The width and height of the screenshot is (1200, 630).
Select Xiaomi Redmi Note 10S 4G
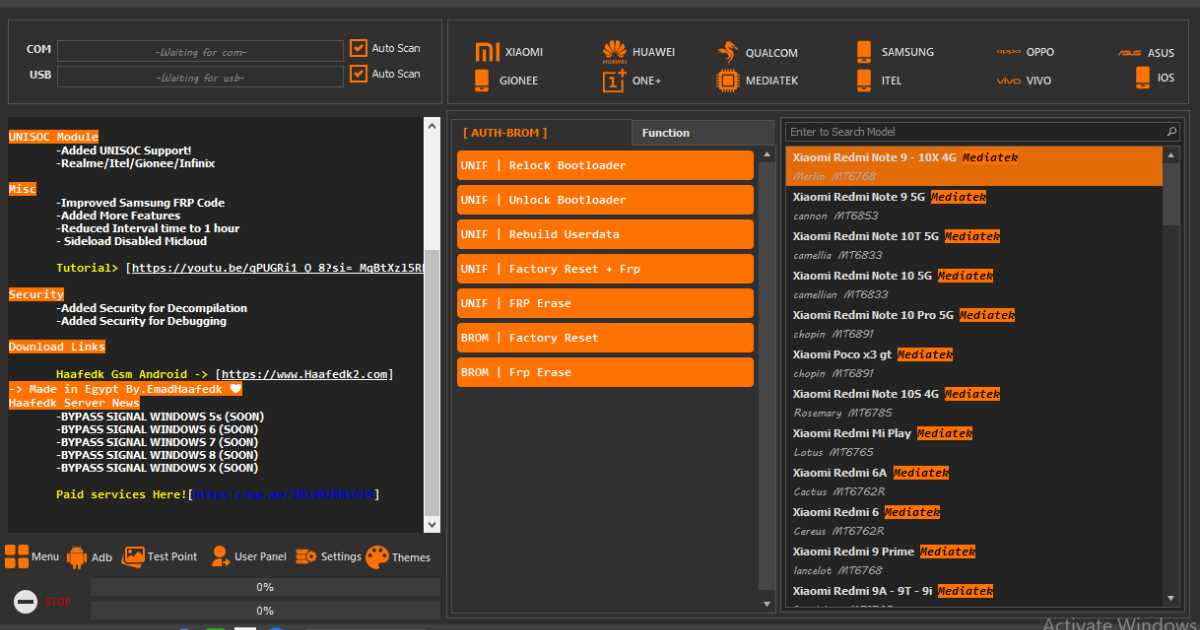(974, 403)
